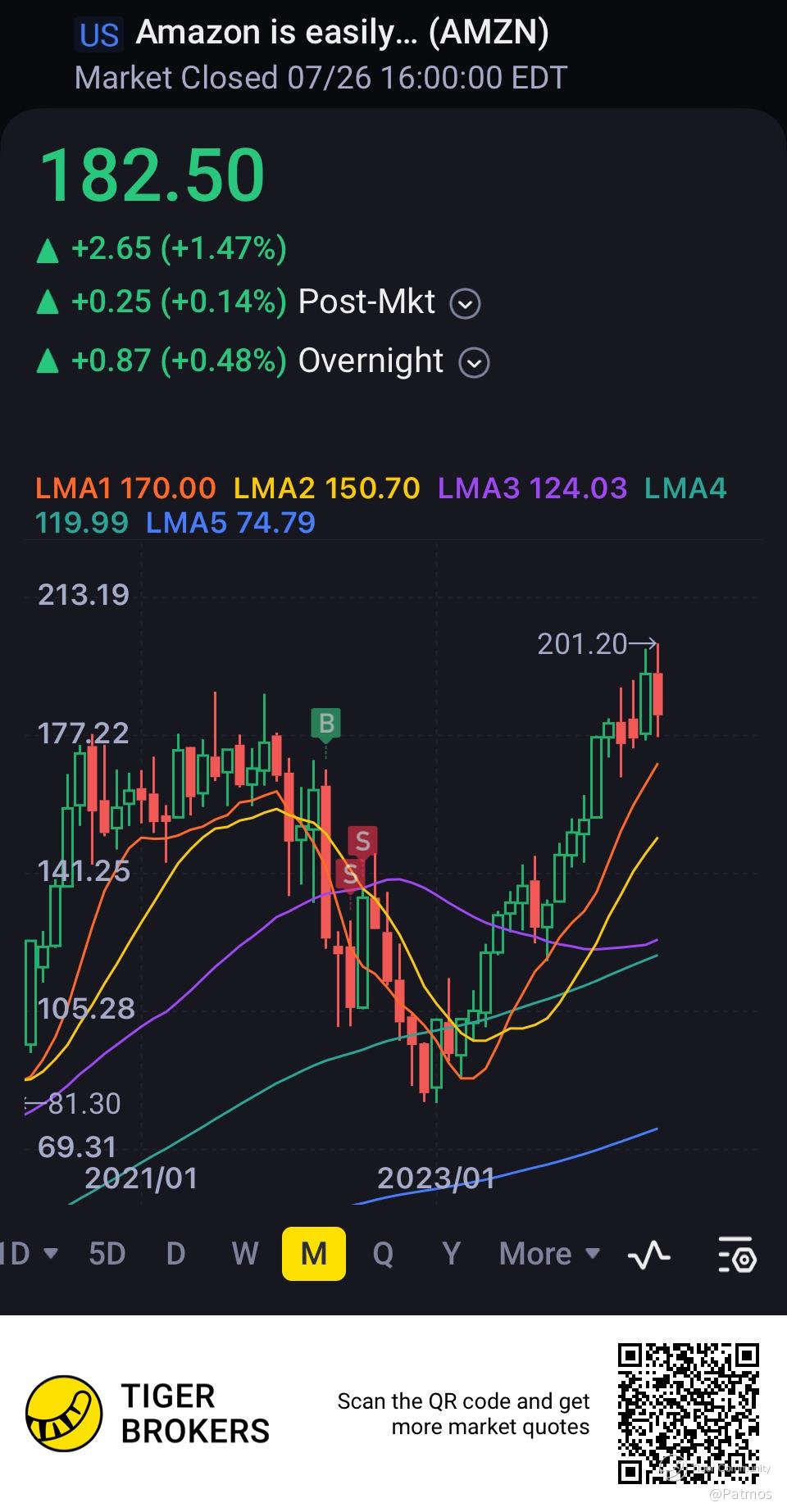Tap the TIGER BROKERS brand name
787x1512 pixels.
click(195, 1414)
